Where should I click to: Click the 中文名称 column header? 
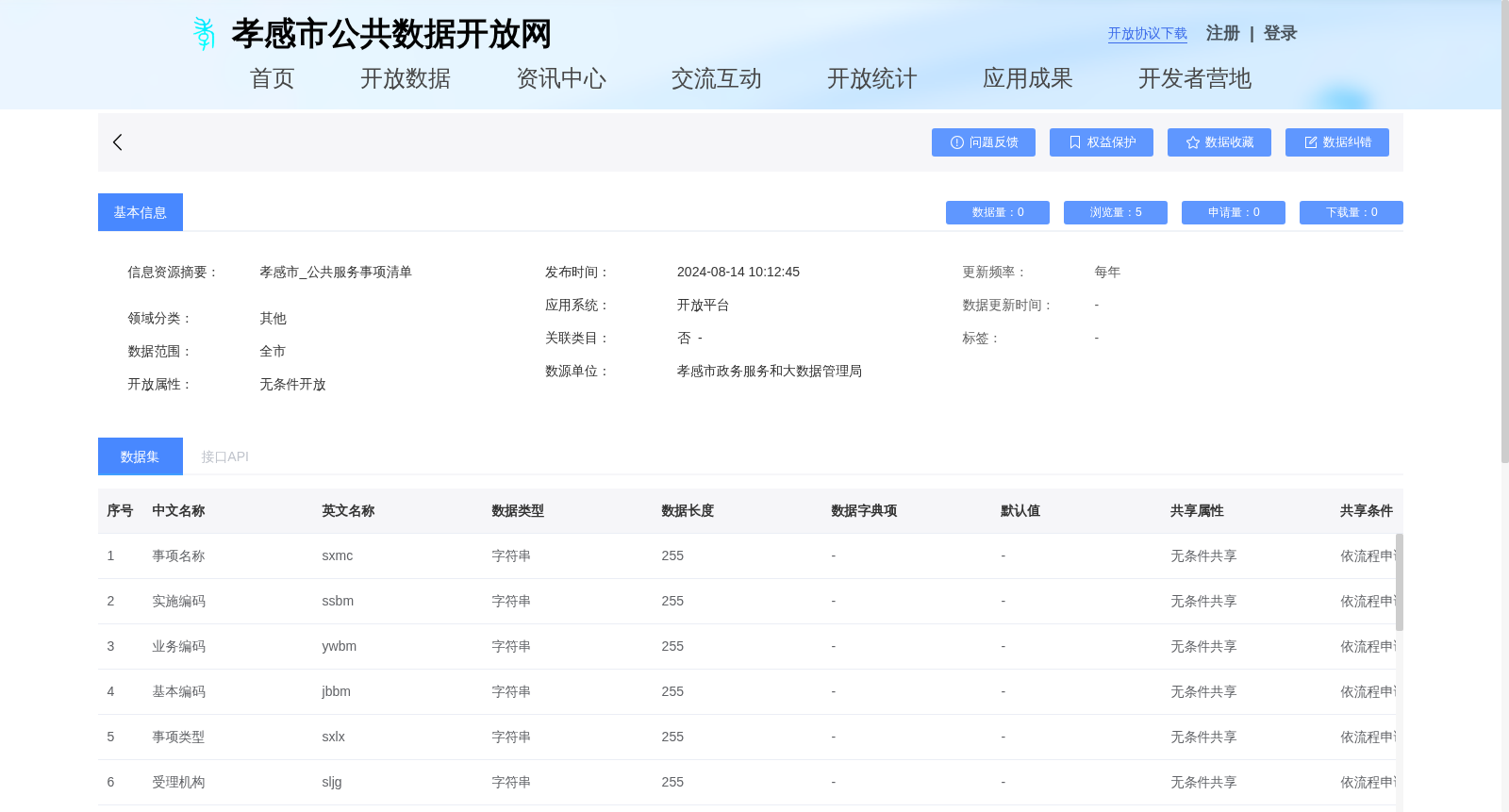click(179, 511)
